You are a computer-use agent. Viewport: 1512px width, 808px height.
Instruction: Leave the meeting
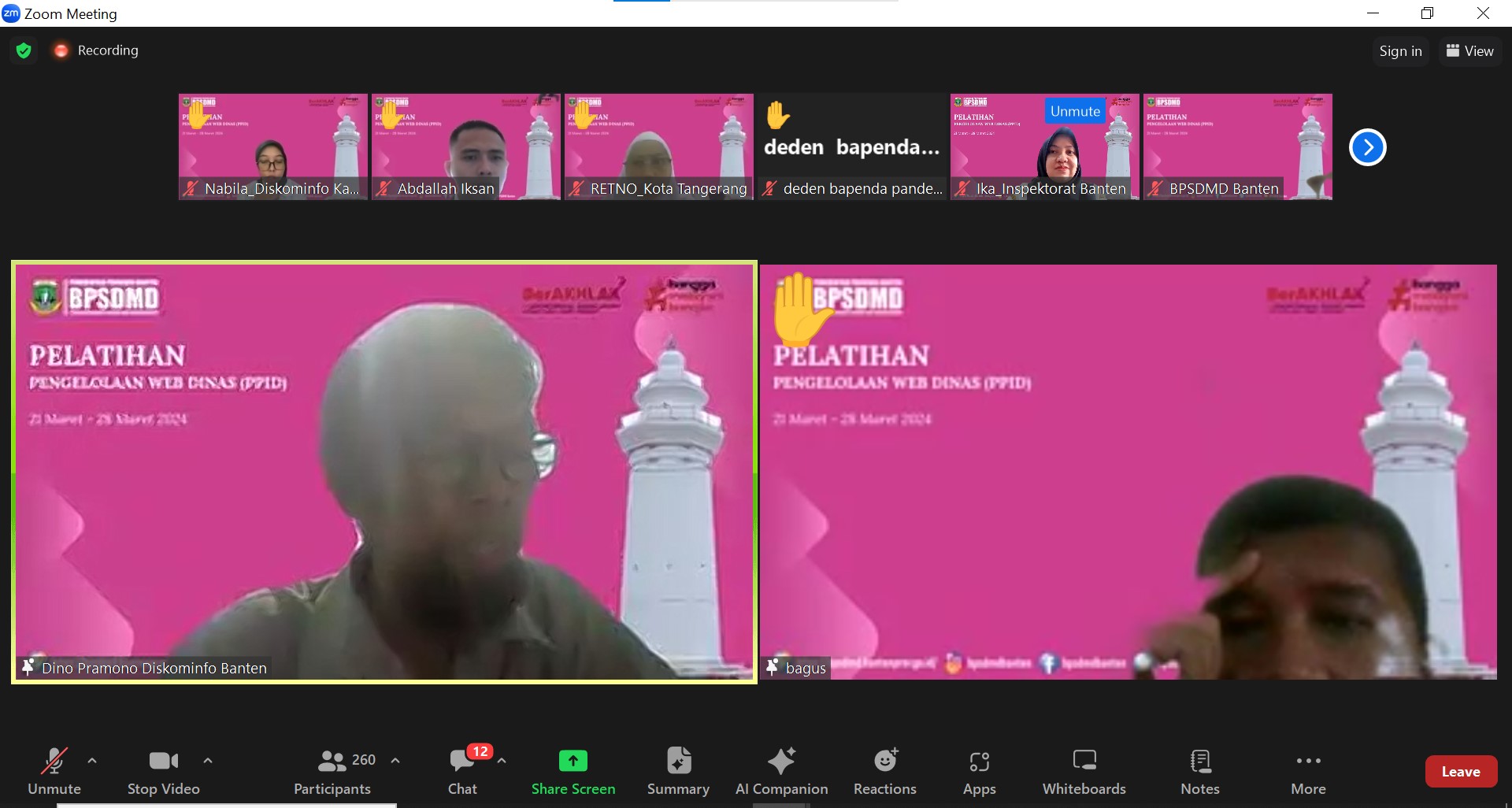pos(1460,772)
